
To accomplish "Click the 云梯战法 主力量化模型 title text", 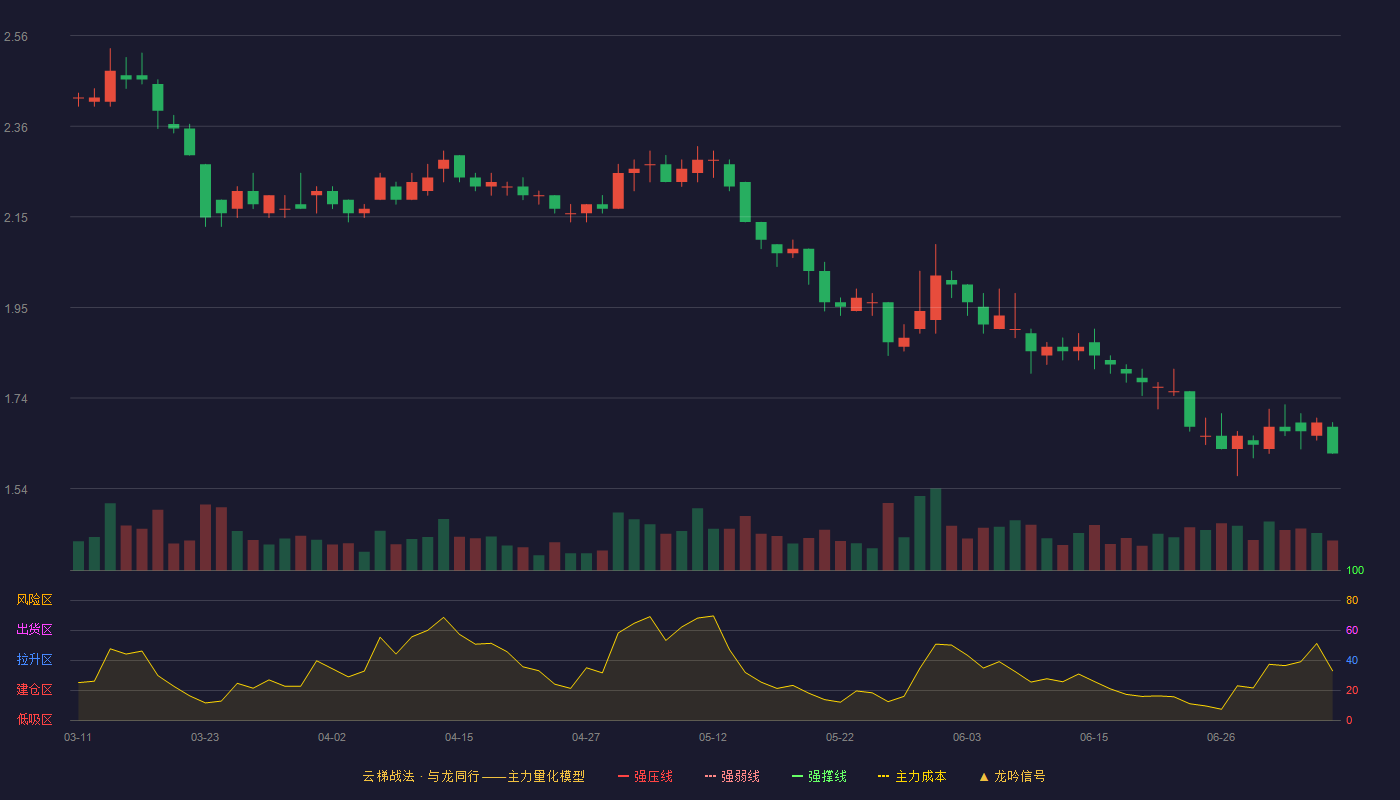I will [473, 776].
